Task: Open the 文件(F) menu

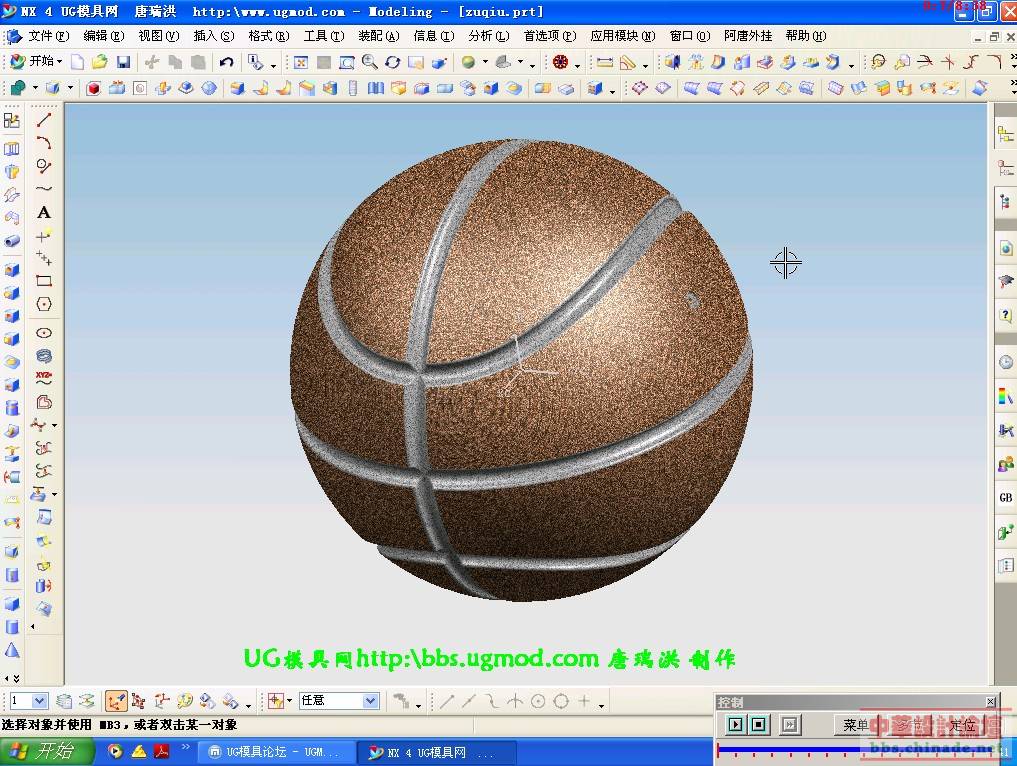Action: coord(48,36)
